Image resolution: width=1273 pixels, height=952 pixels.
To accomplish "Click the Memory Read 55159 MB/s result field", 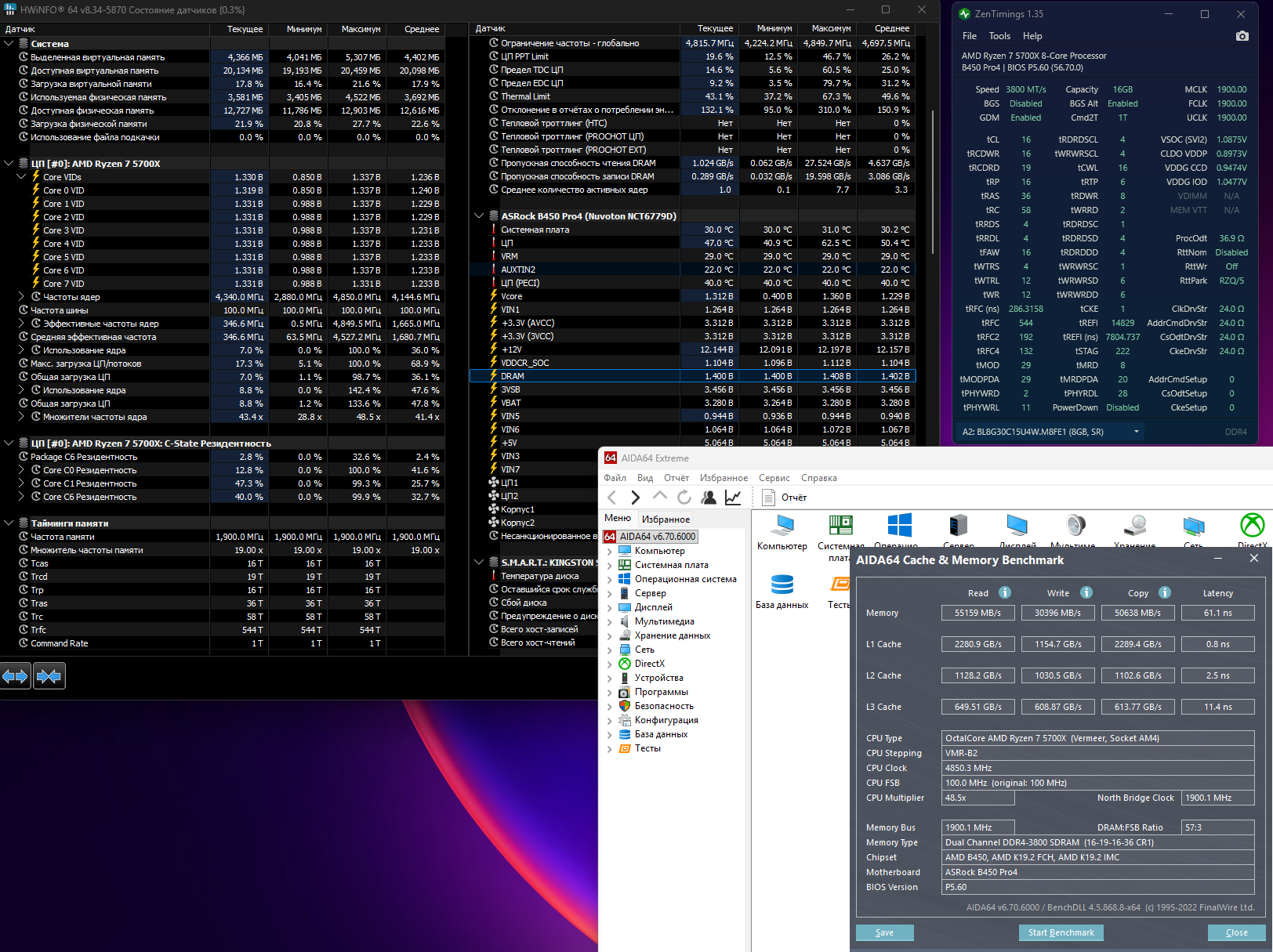I will coord(978,613).
